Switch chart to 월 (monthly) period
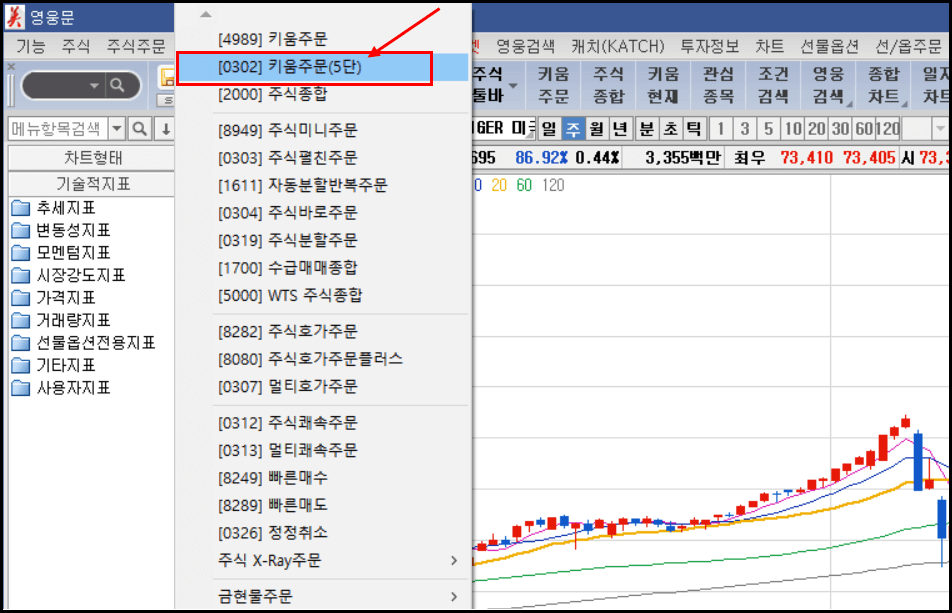Image resolution: width=952 pixels, height=613 pixels. pos(596,129)
